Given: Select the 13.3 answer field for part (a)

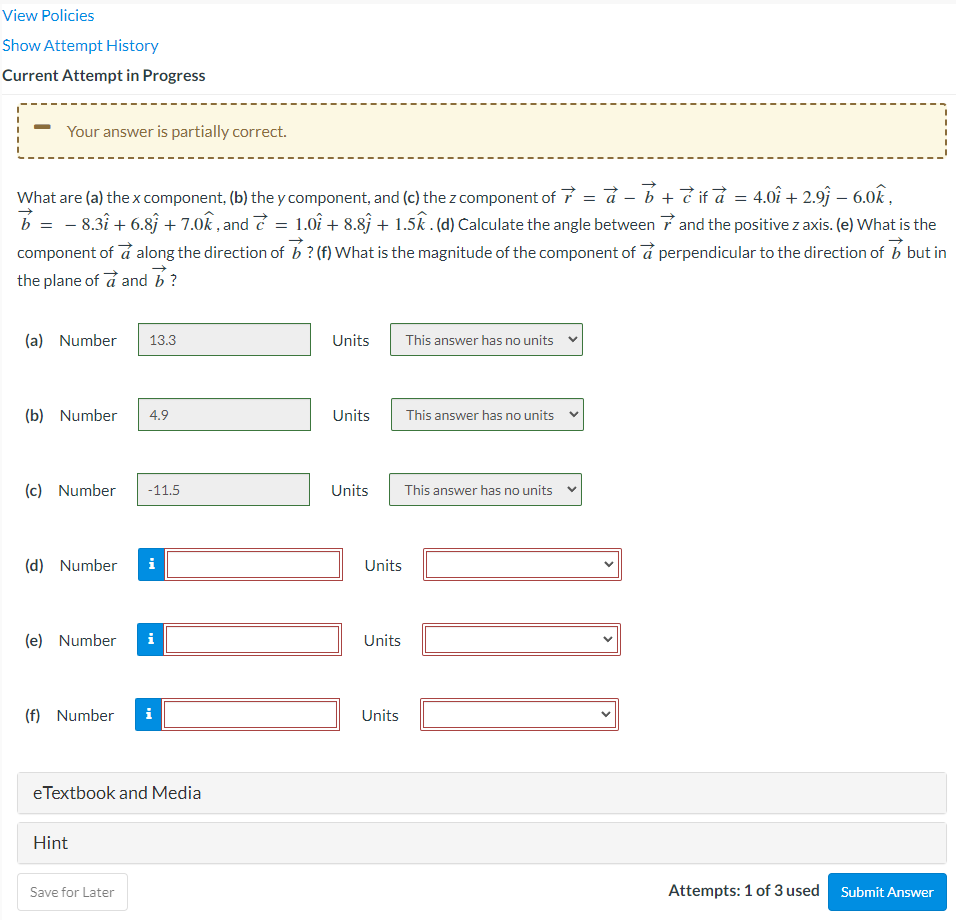Looking at the screenshot, I should (x=224, y=339).
